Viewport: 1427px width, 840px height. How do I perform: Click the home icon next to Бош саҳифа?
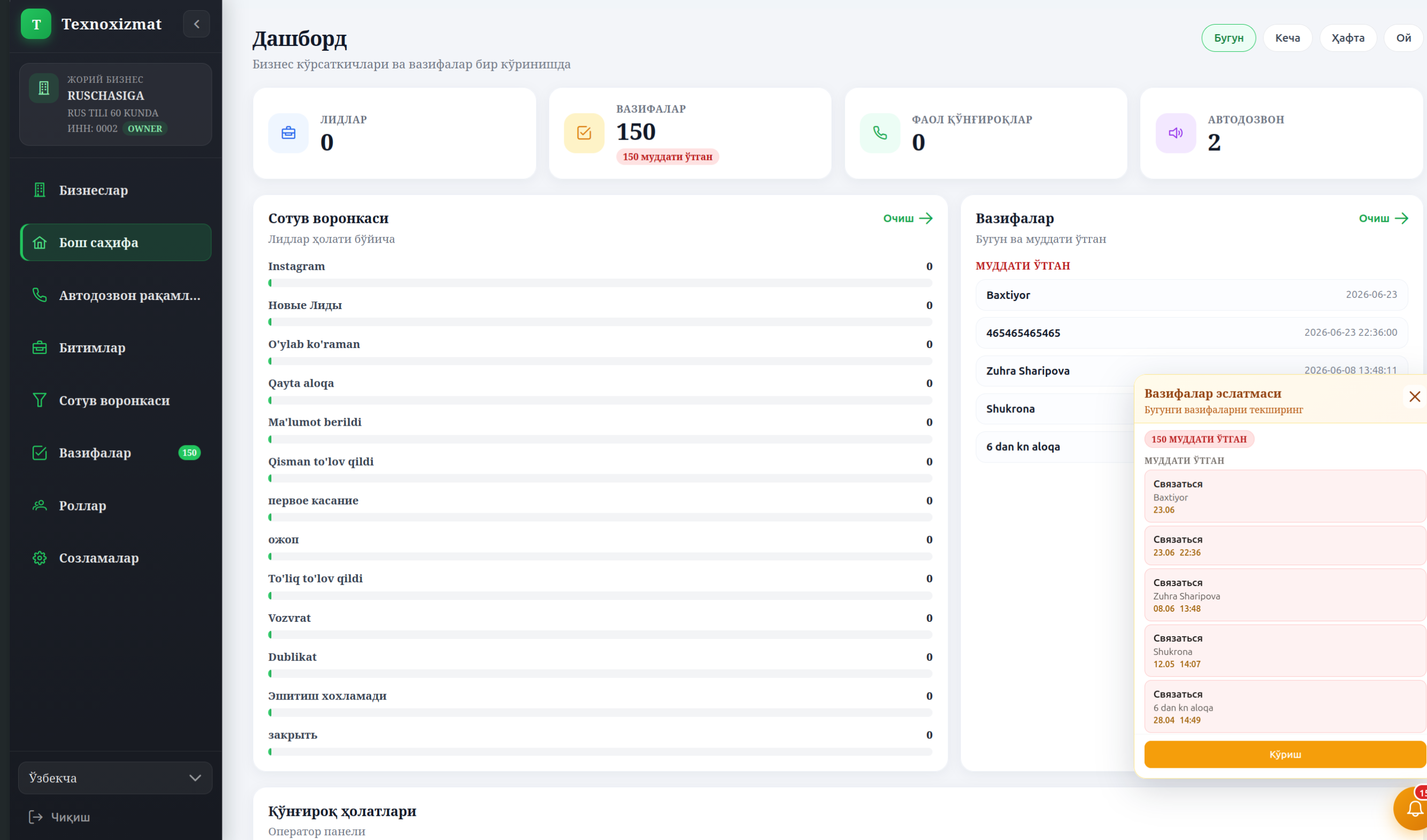pyautogui.click(x=40, y=242)
